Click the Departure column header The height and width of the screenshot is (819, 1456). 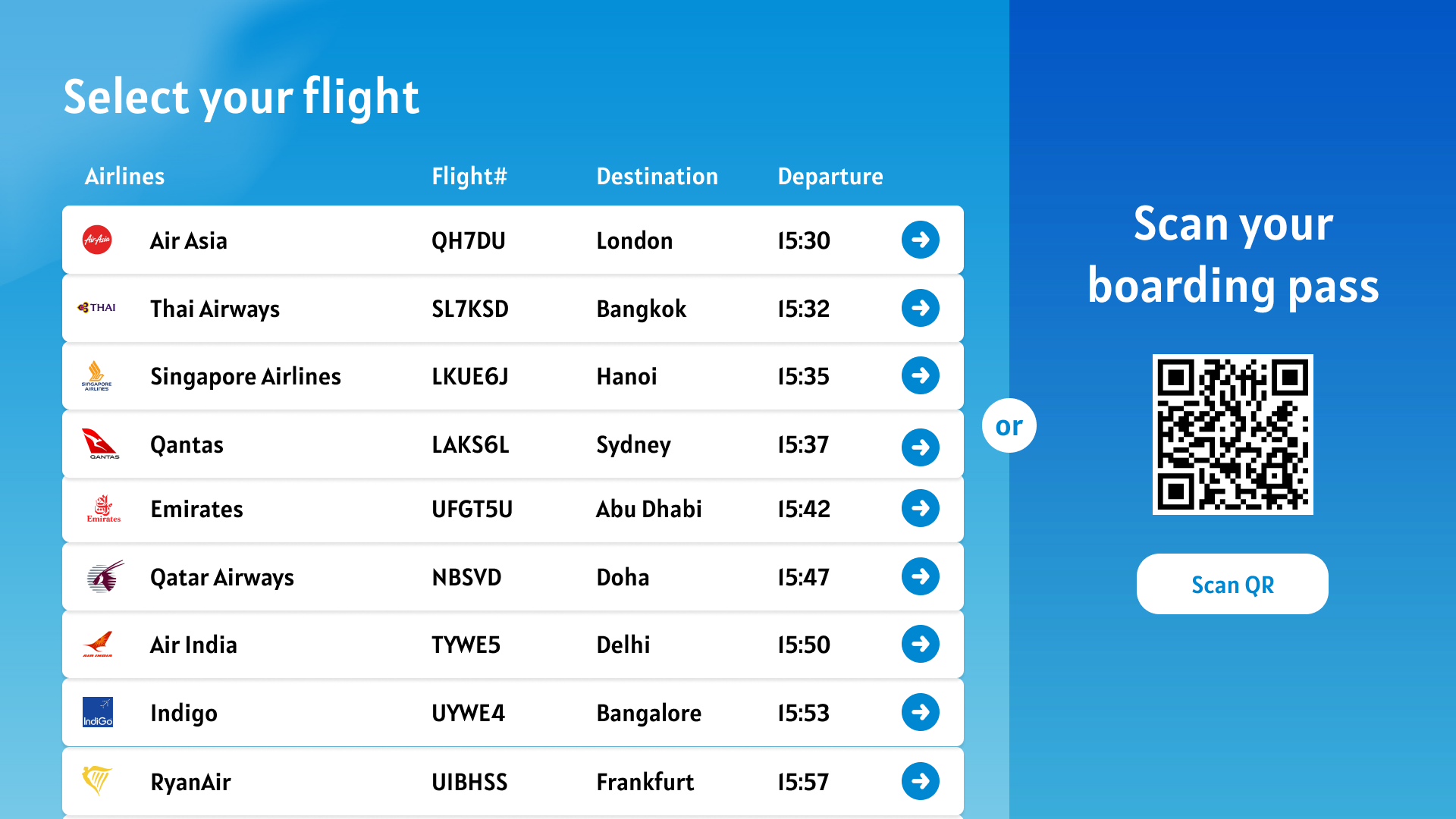[830, 176]
